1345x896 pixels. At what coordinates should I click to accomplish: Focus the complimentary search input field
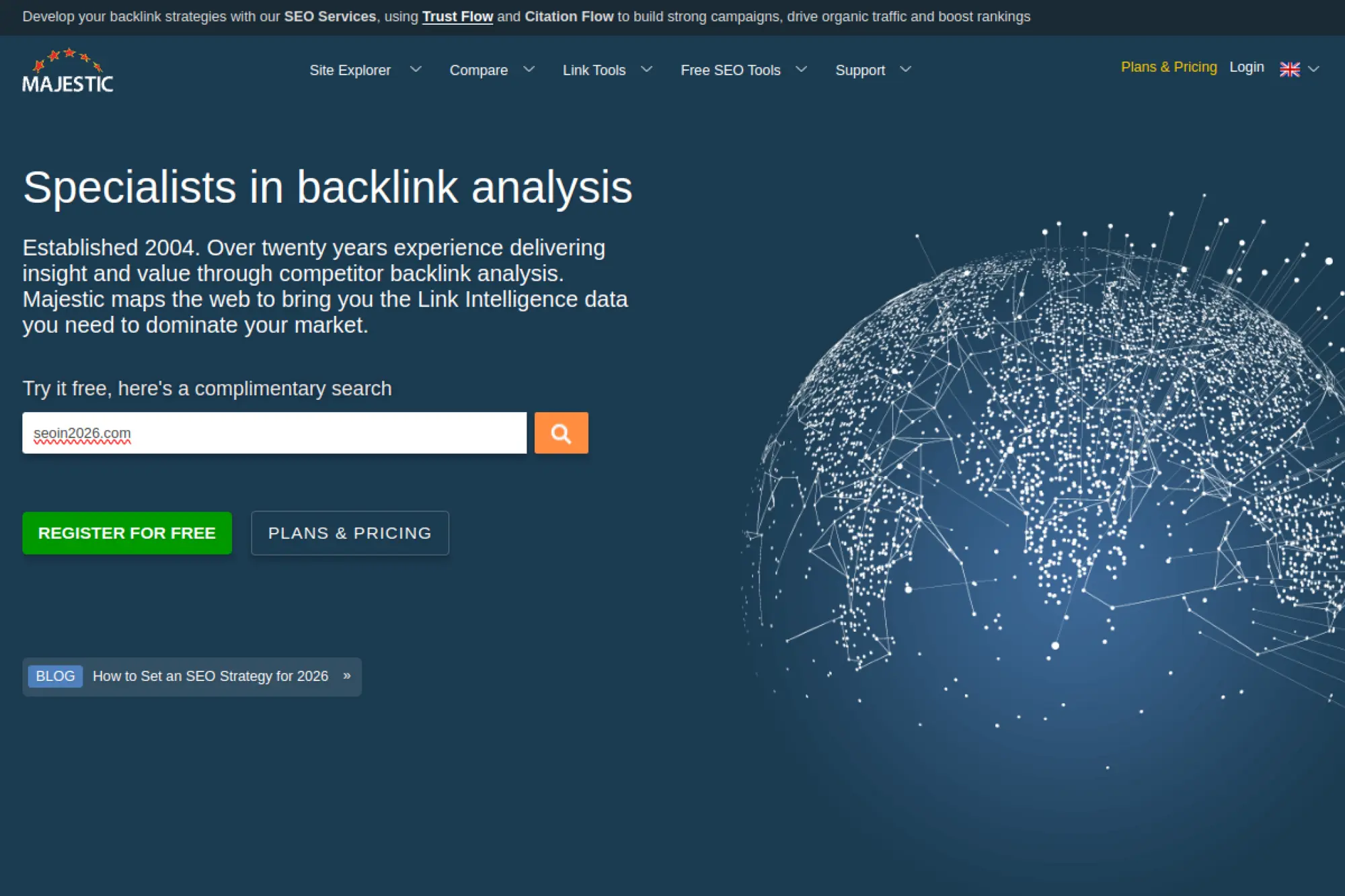coord(274,433)
